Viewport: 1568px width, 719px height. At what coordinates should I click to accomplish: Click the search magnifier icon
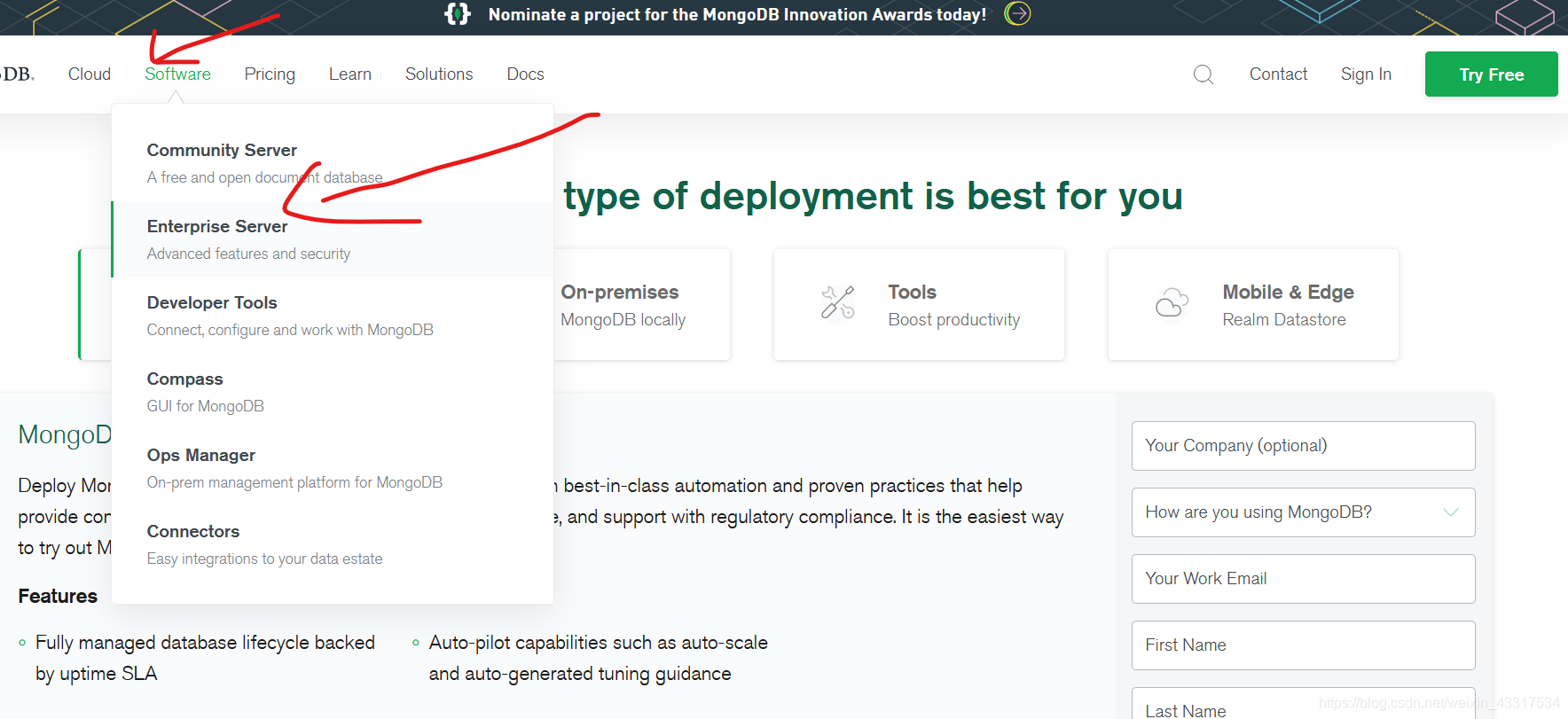coord(1203,74)
